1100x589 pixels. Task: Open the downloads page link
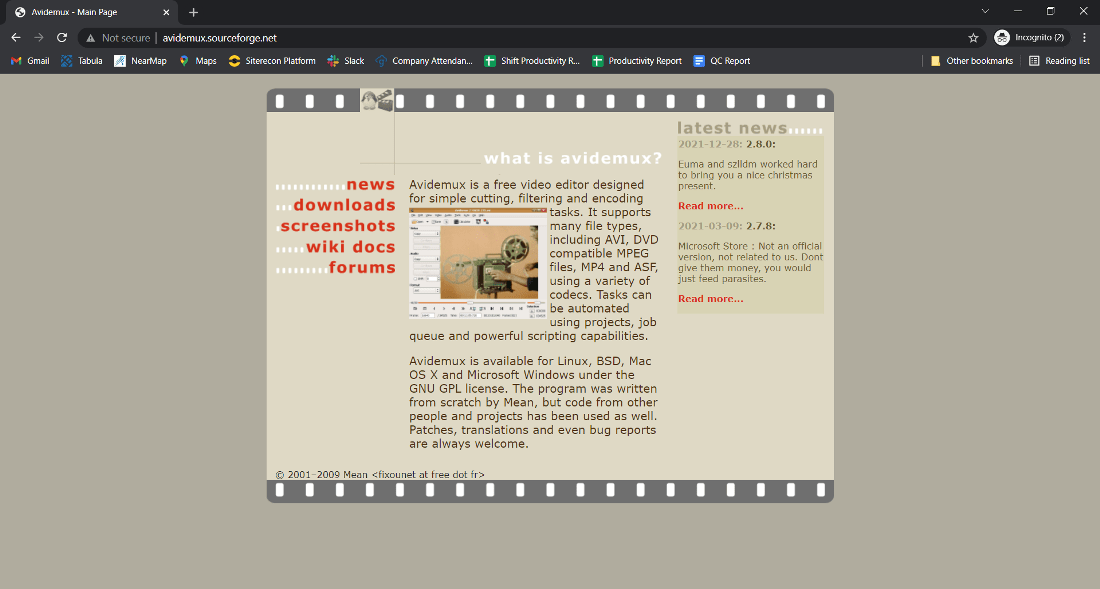[x=344, y=205]
